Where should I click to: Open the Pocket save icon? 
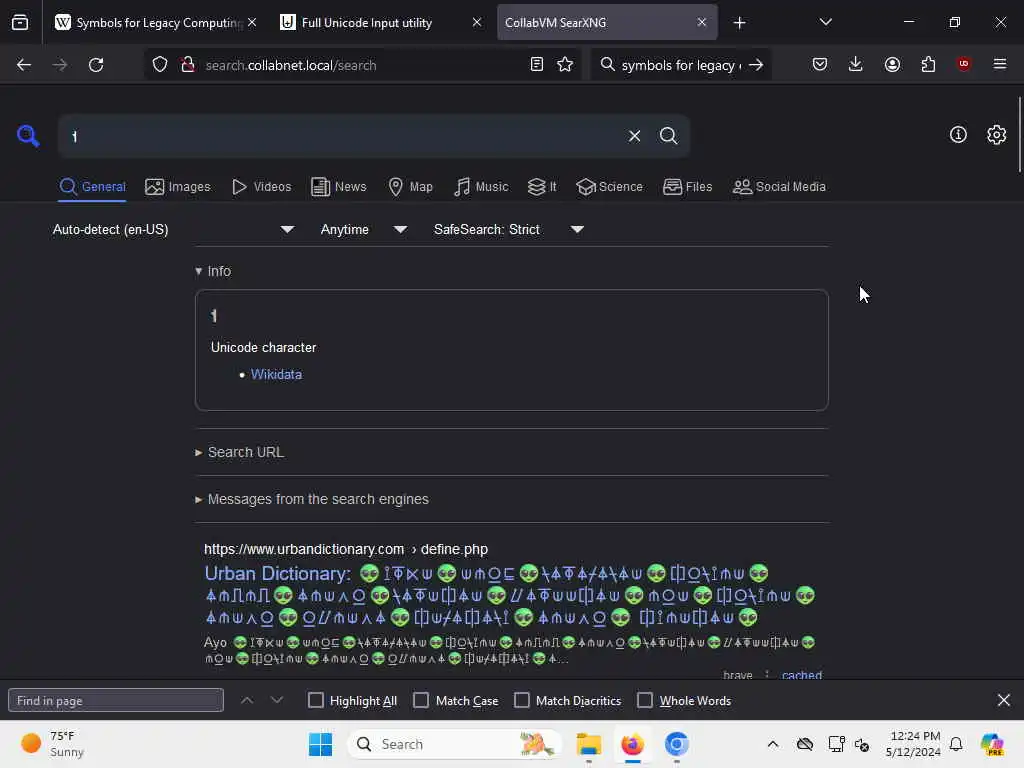click(x=820, y=64)
